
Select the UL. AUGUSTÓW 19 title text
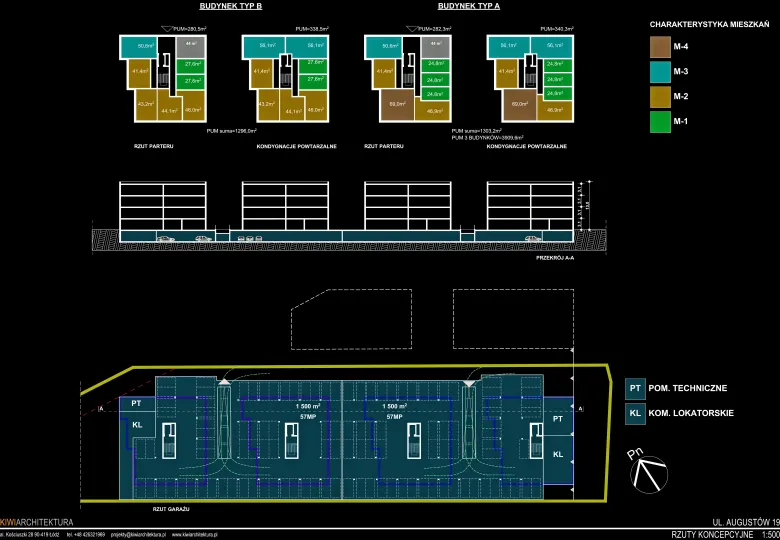[x=745, y=522]
